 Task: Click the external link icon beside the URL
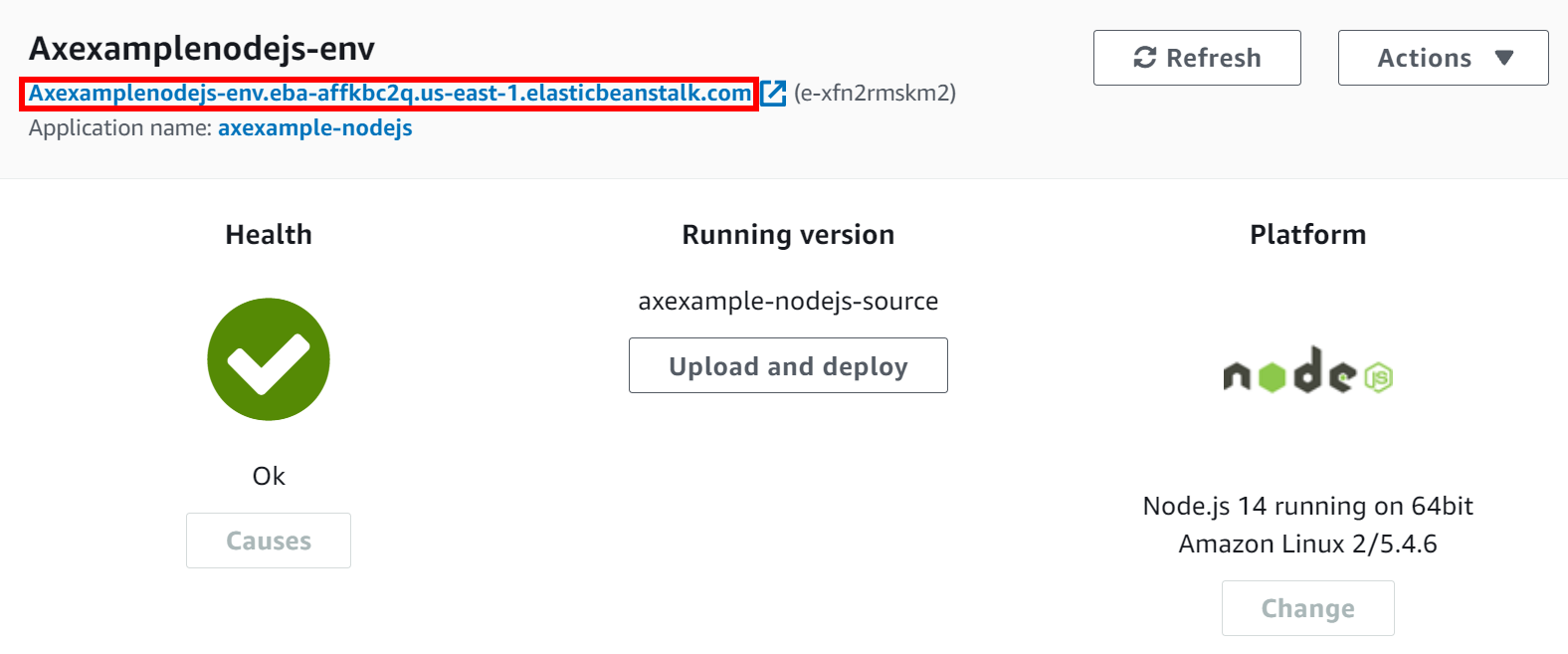click(x=773, y=94)
